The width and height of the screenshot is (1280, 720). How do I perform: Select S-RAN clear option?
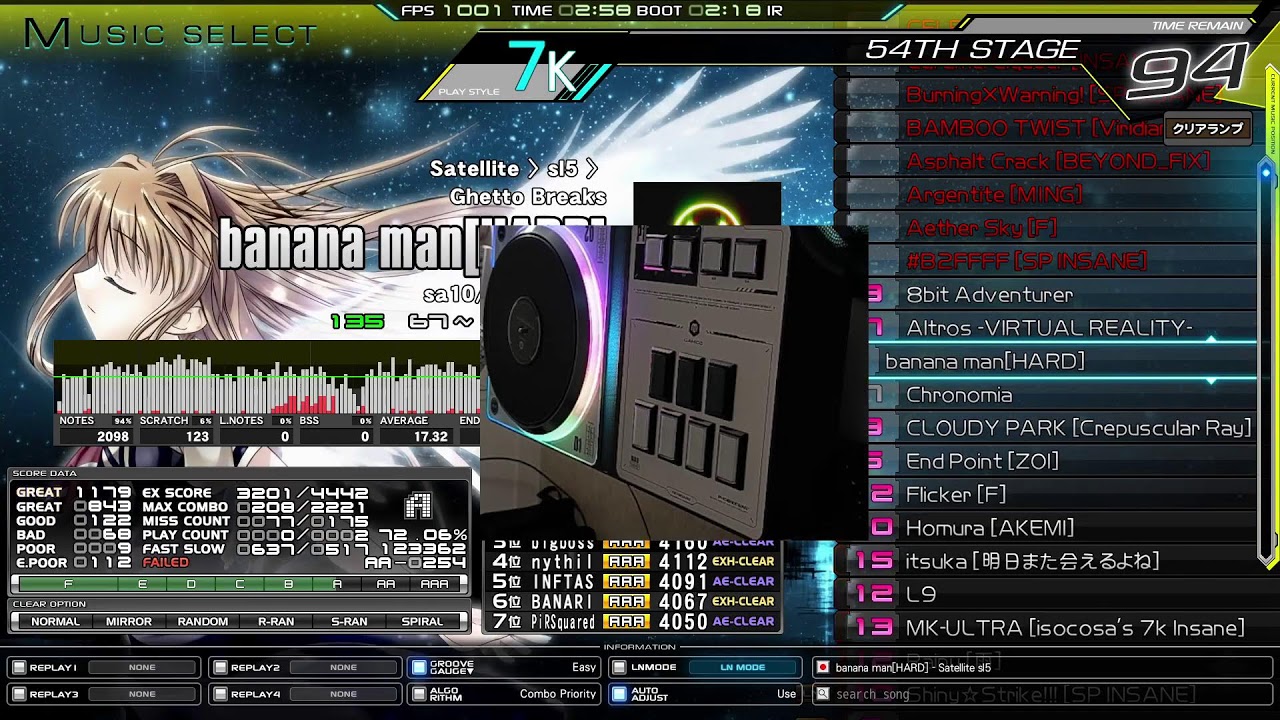point(349,622)
